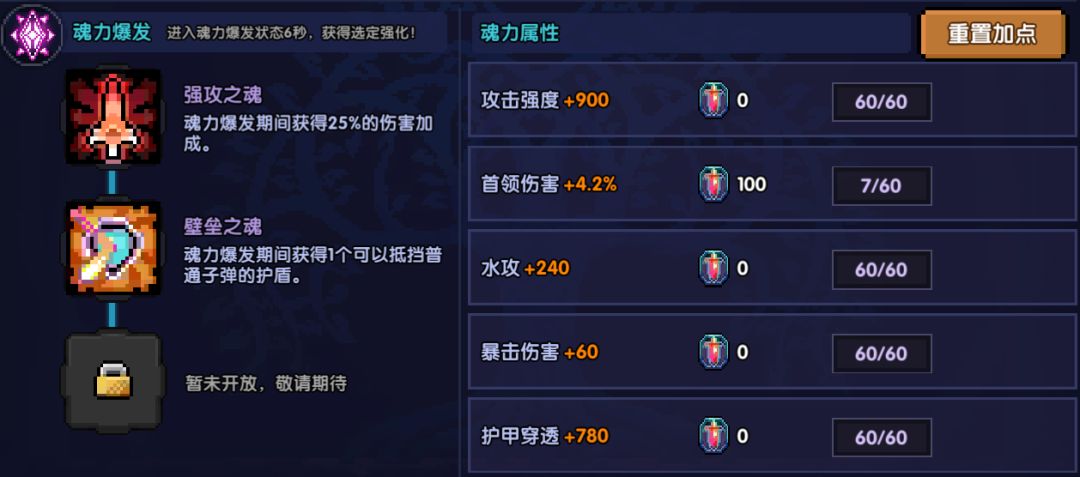1080x477 pixels.
Task: Click the 60/60 button for 护甲穿透
Action: 881,438
